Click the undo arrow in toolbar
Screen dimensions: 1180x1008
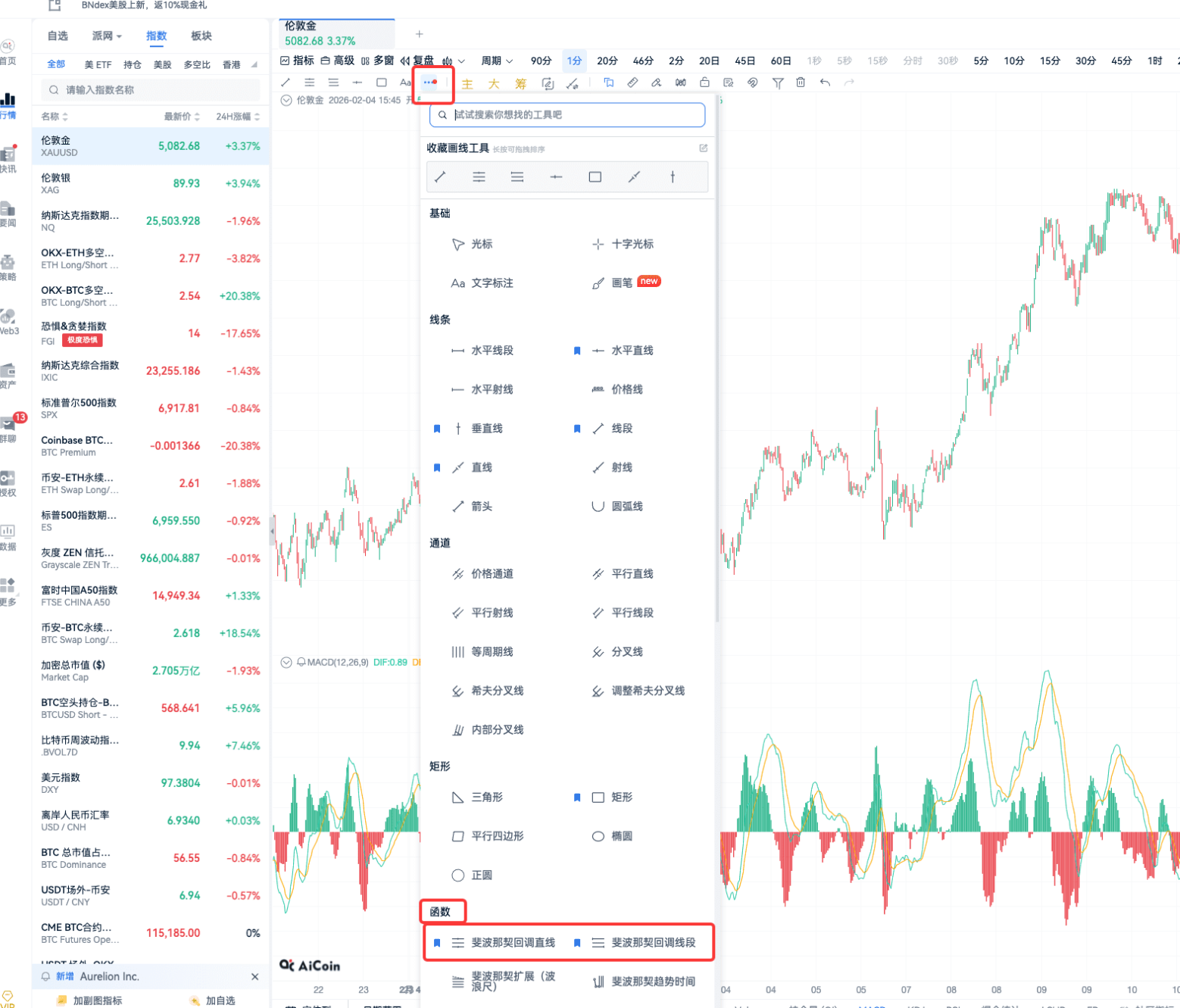pyautogui.click(x=825, y=83)
